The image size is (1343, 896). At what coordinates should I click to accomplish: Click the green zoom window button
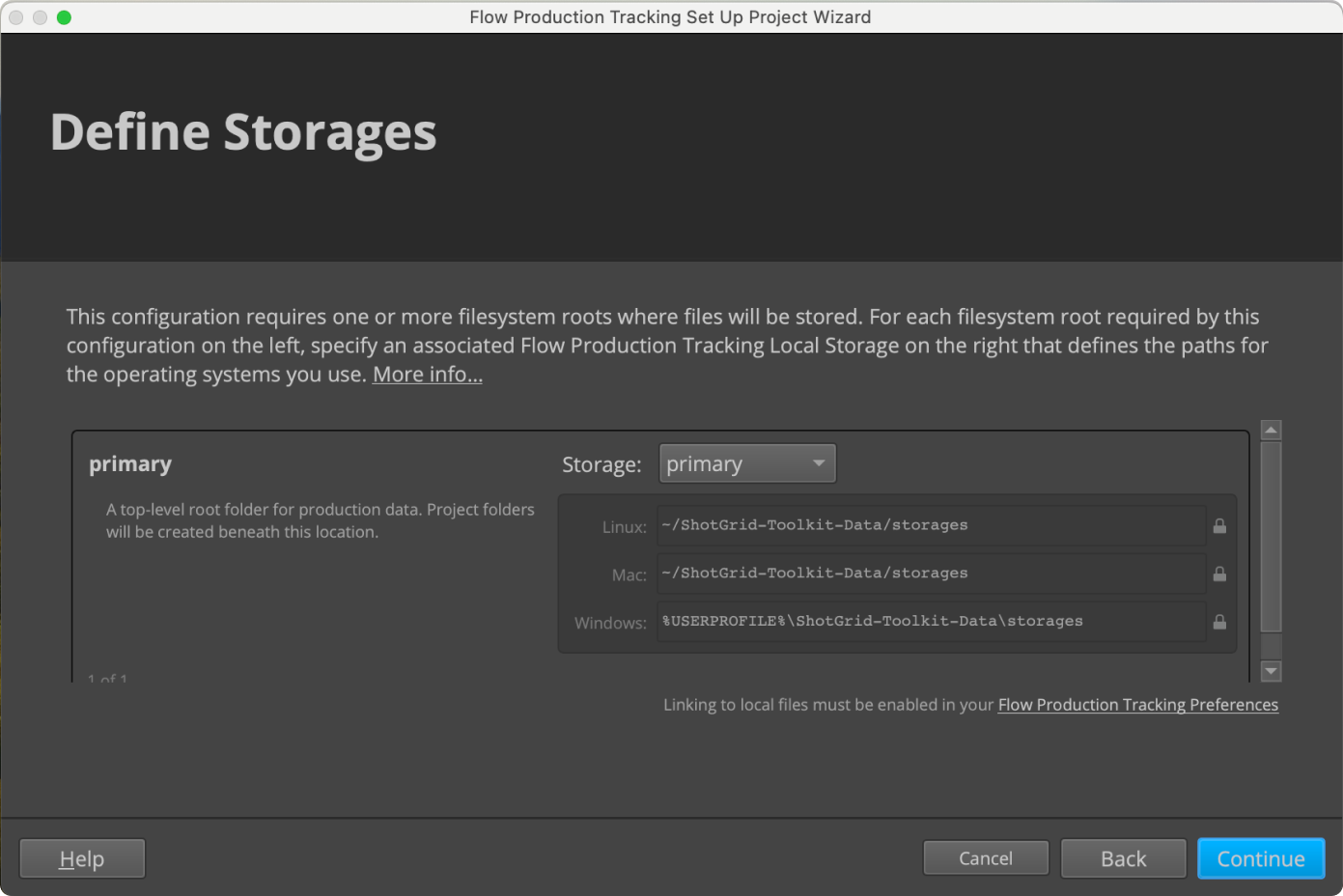[x=64, y=17]
